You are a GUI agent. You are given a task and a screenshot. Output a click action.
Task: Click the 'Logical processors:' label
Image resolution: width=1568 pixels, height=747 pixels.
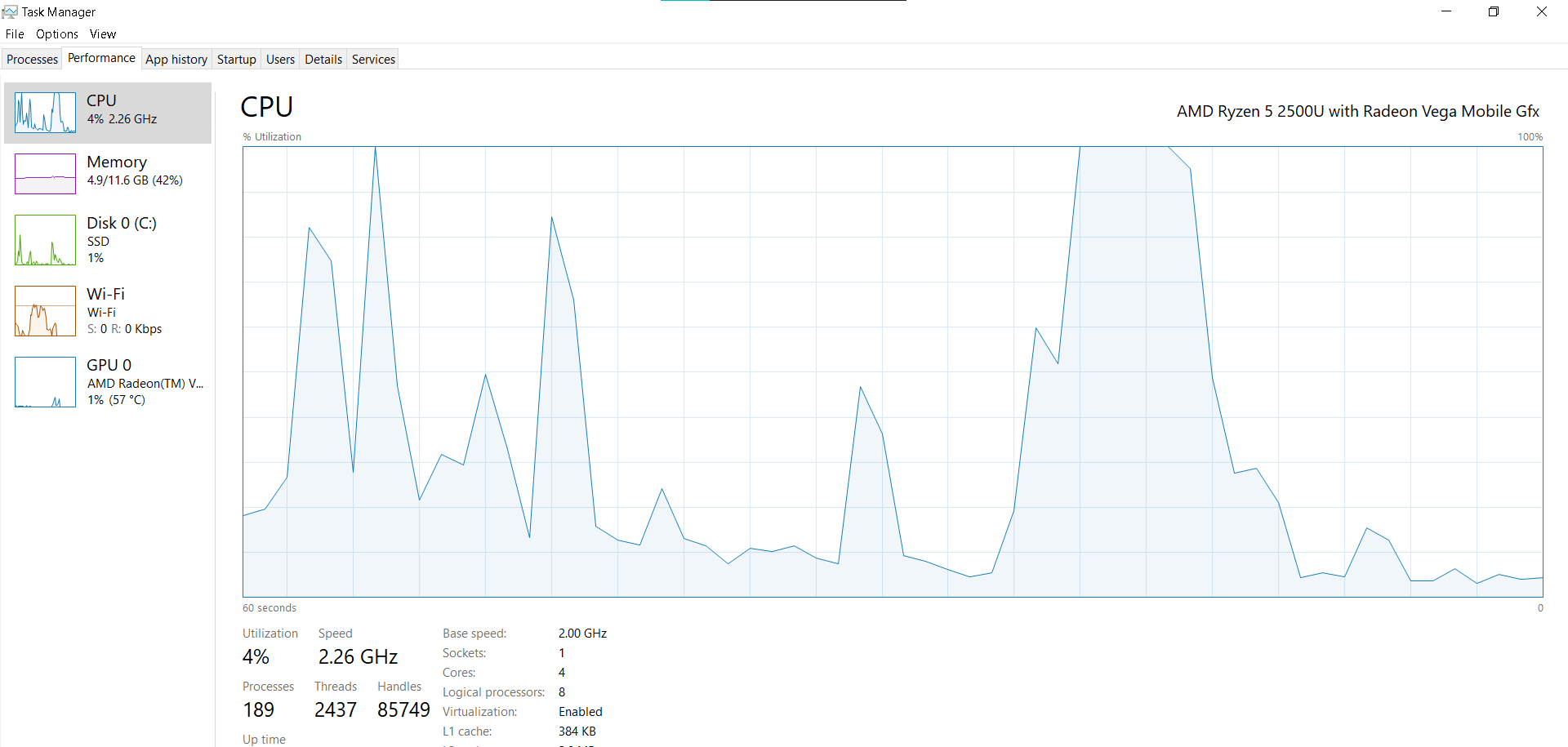494,692
